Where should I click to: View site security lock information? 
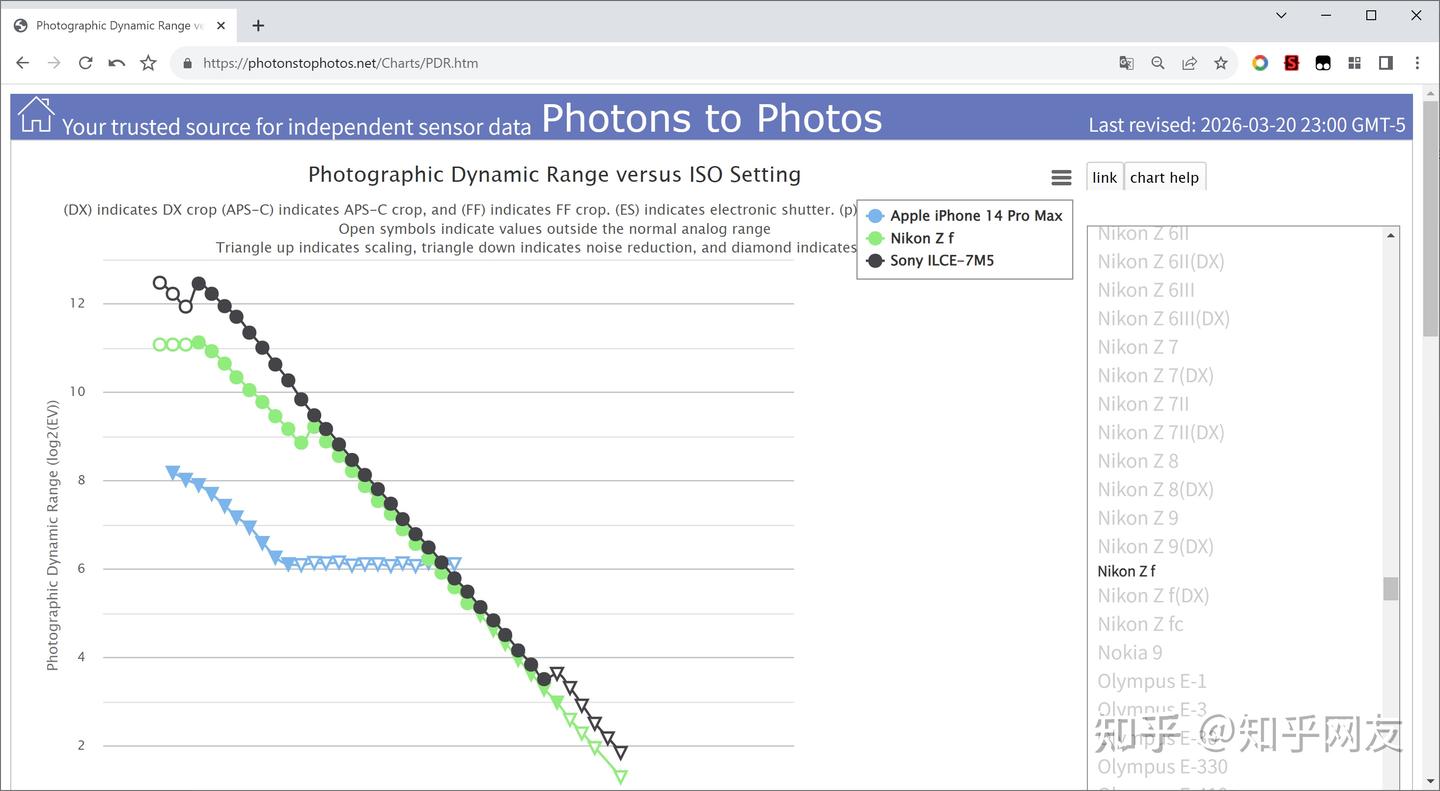point(186,63)
